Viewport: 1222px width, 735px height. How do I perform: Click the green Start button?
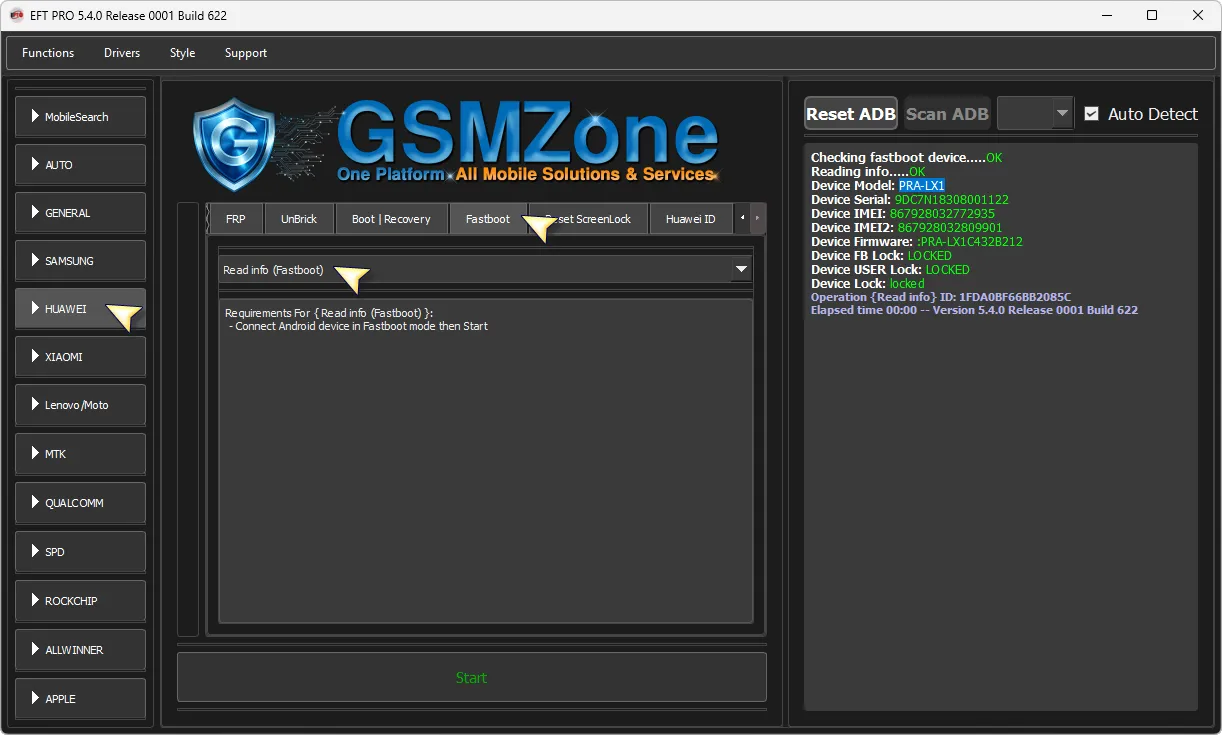471,678
